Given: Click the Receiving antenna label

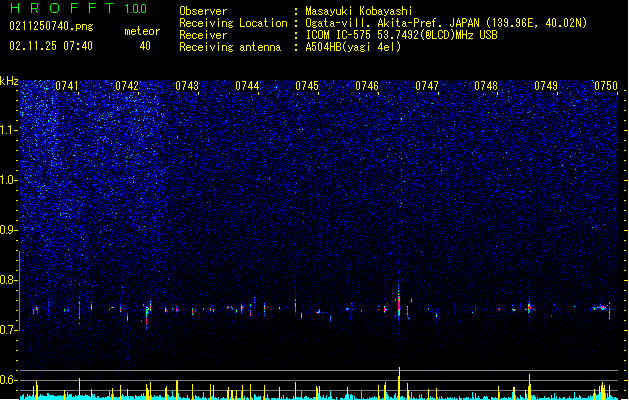Looking at the screenshot, I should point(230,47).
